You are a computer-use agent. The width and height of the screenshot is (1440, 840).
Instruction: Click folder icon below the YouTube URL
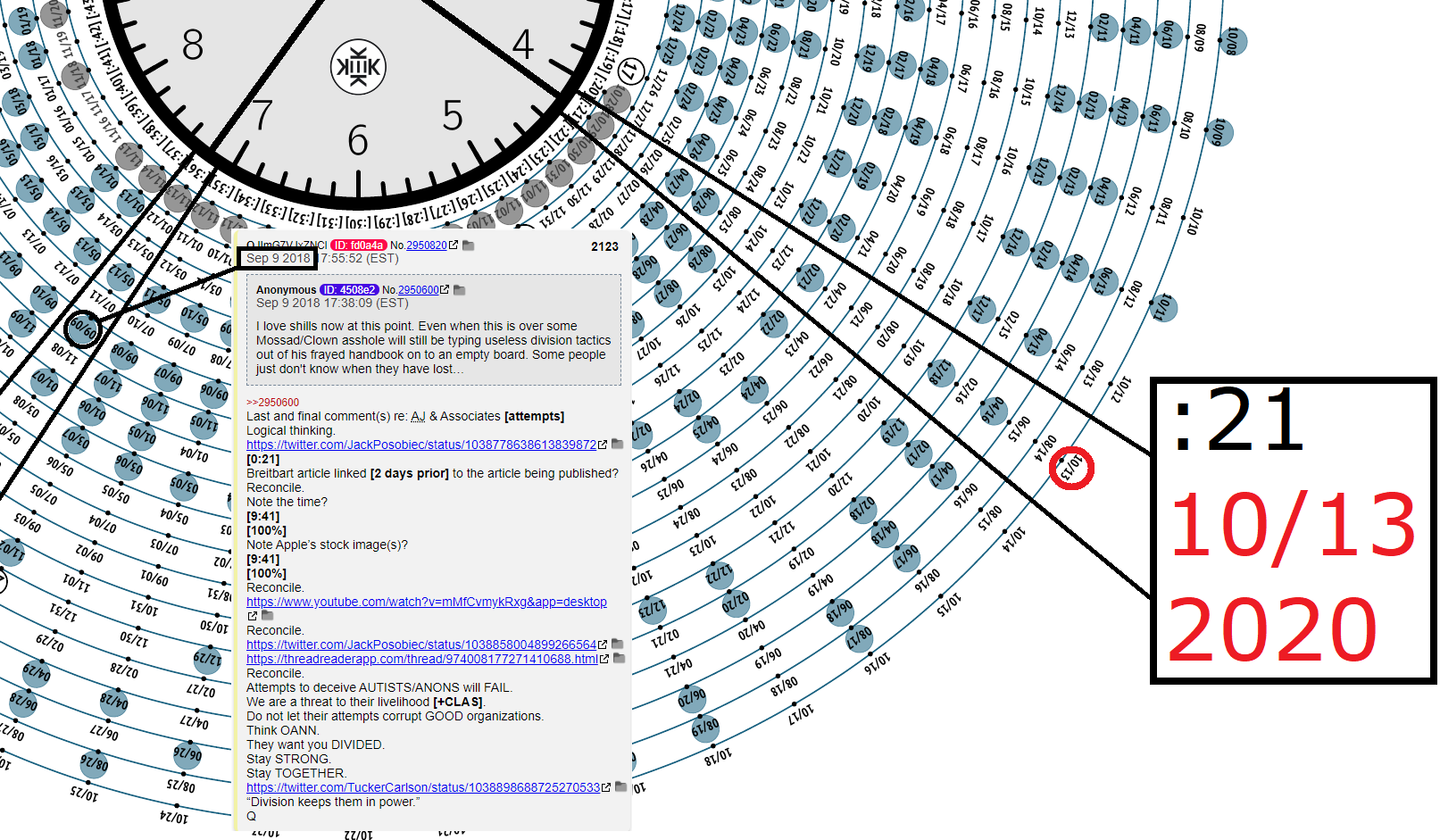(x=267, y=616)
